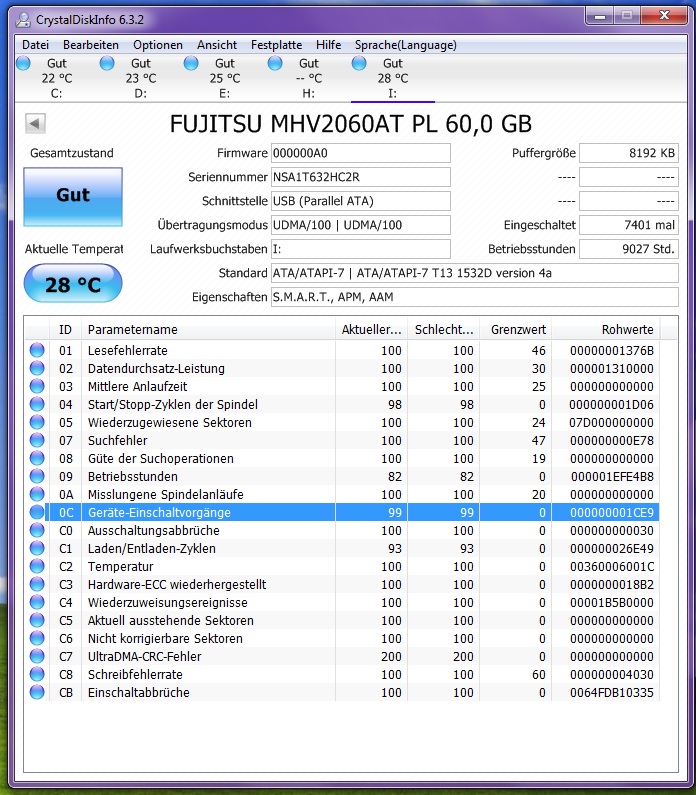Click the Rohwerte column header
The image size is (696, 795).
[x=606, y=330]
